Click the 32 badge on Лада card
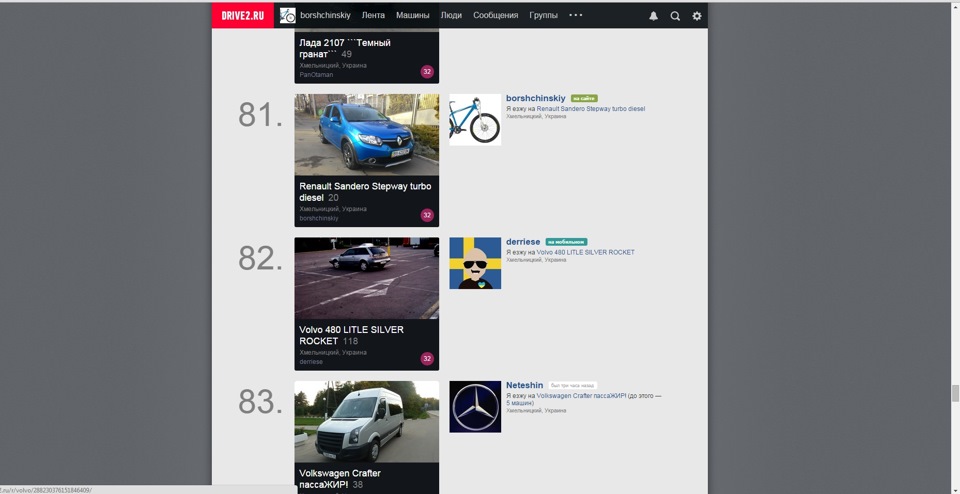This screenshot has height=494, width=960. coord(427,72)
